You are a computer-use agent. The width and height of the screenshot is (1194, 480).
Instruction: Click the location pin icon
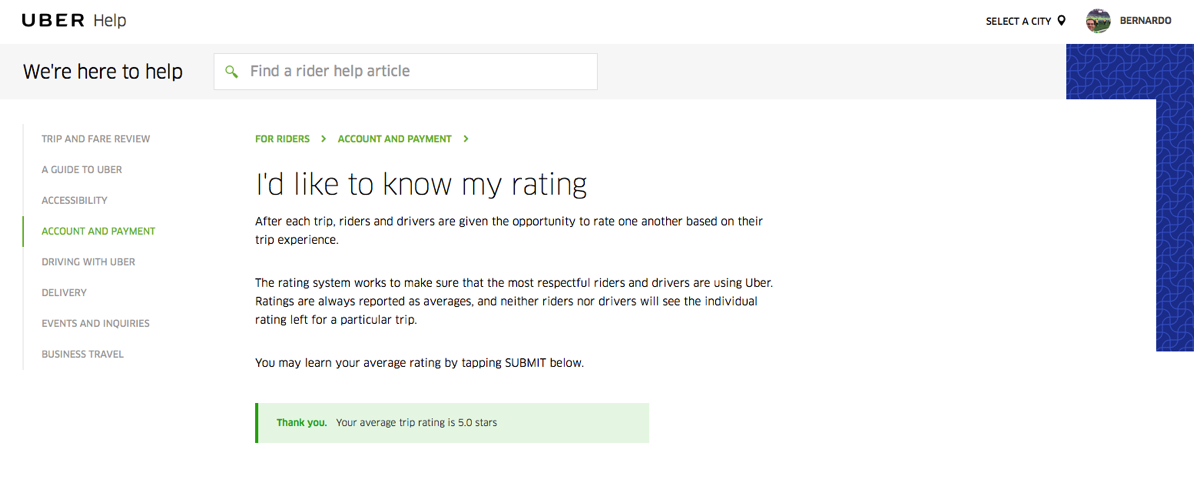pos(1062,21)
